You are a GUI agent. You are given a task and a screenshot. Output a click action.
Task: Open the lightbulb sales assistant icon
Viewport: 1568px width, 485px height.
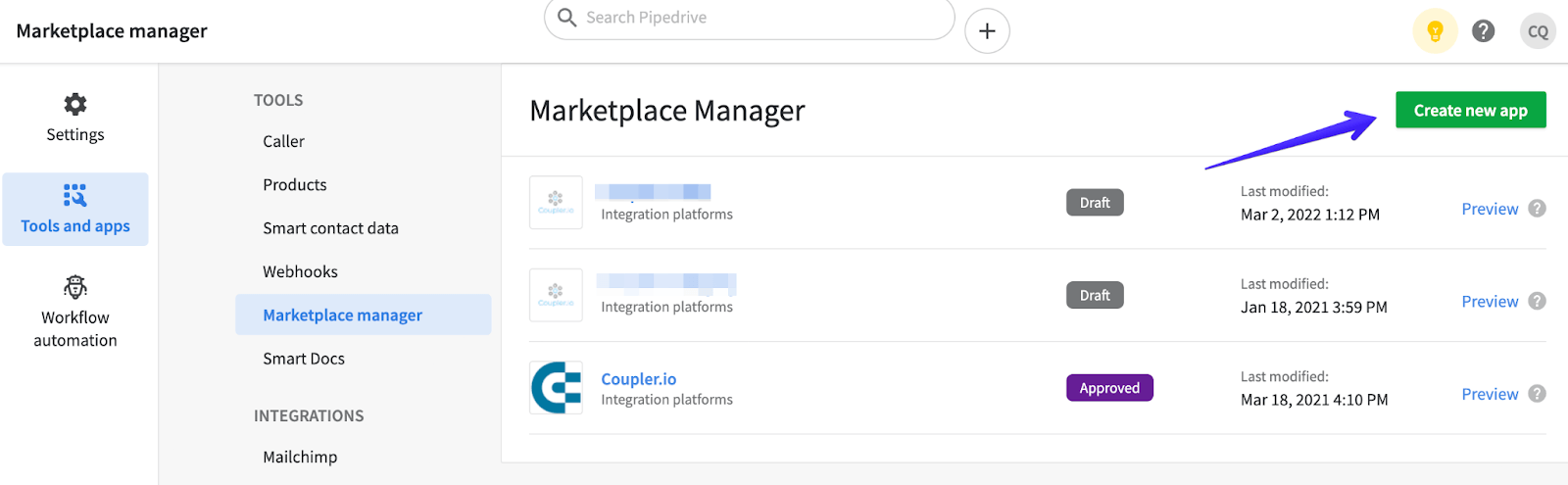1435,31
